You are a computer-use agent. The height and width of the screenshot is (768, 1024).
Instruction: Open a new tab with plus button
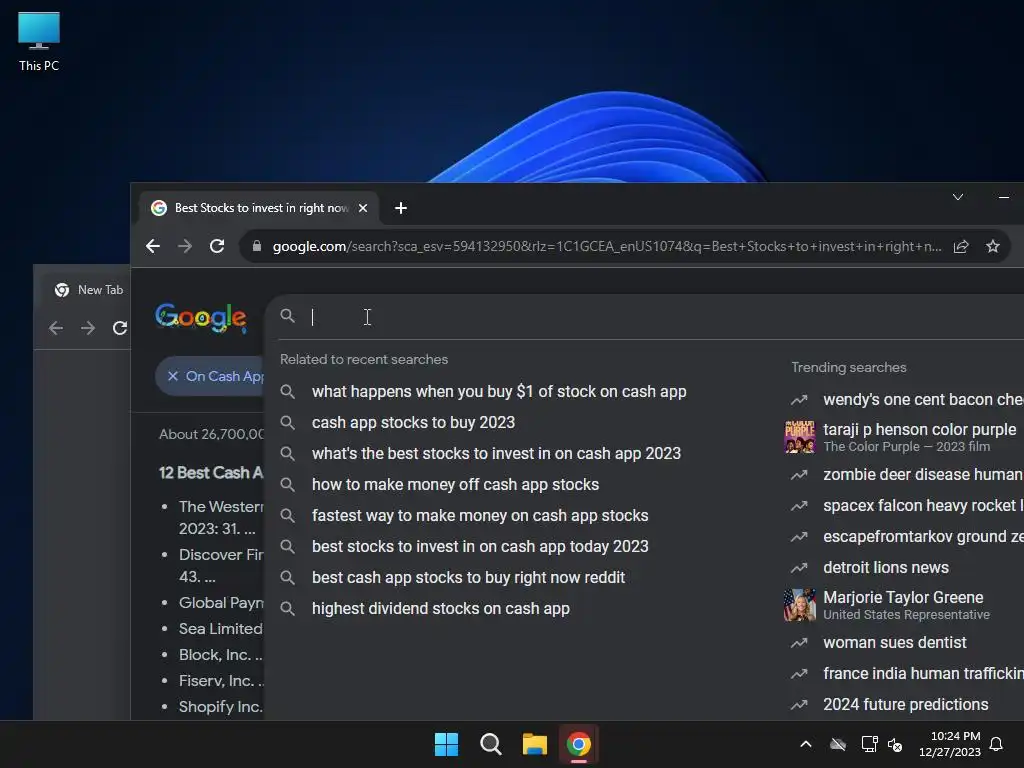(x=401, y=208)
